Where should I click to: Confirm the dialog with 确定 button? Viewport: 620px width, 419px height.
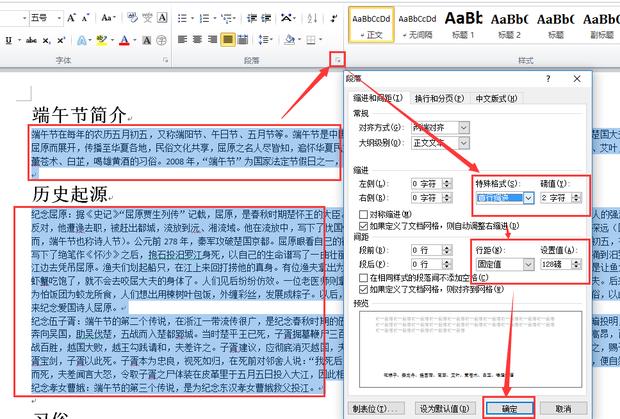[x=508, y=409]
